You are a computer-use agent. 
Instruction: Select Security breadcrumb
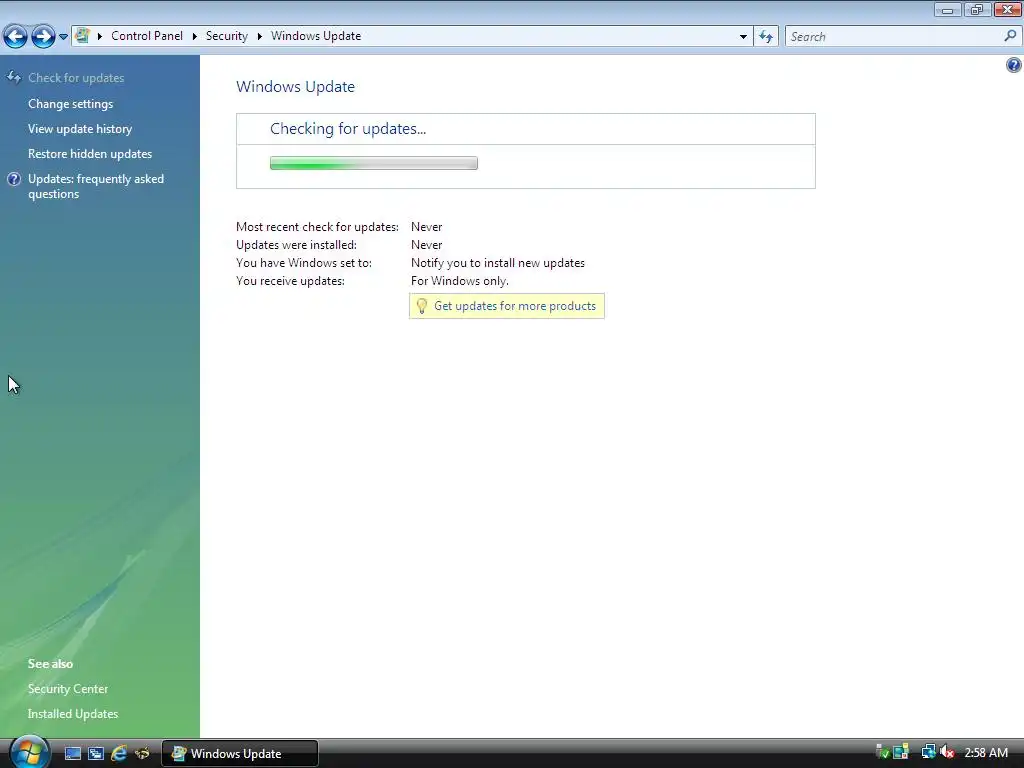coord(227,36)
